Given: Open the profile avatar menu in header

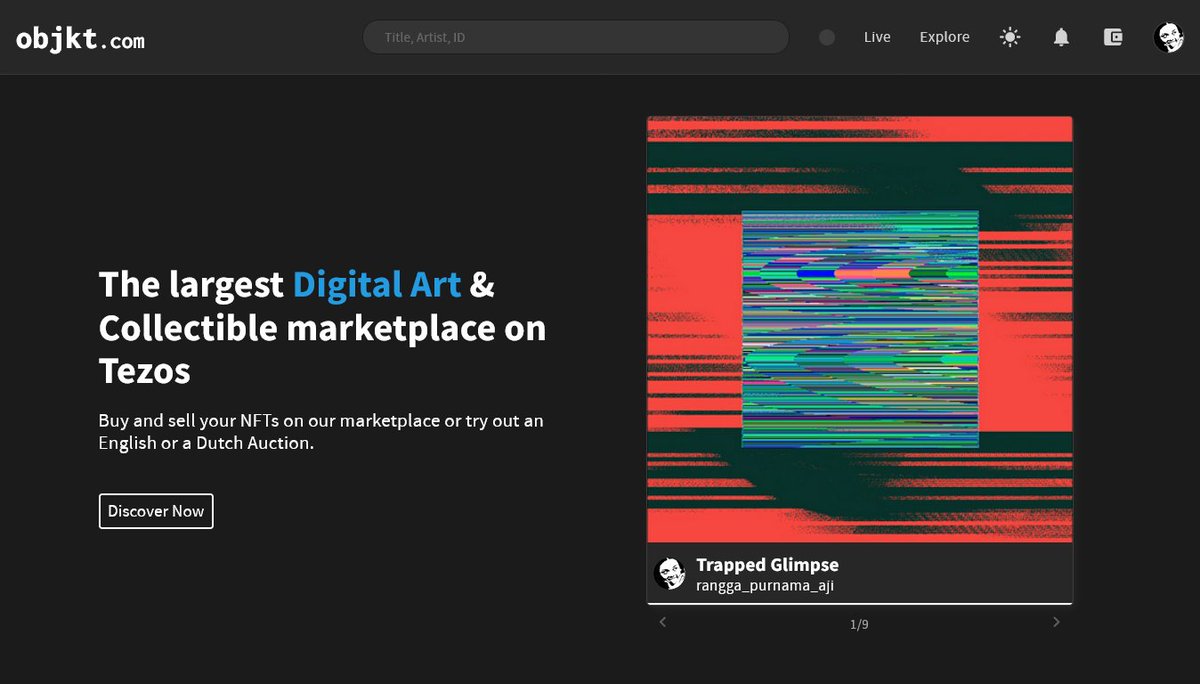Looking at the screenshot, I should click(1168, 37).
